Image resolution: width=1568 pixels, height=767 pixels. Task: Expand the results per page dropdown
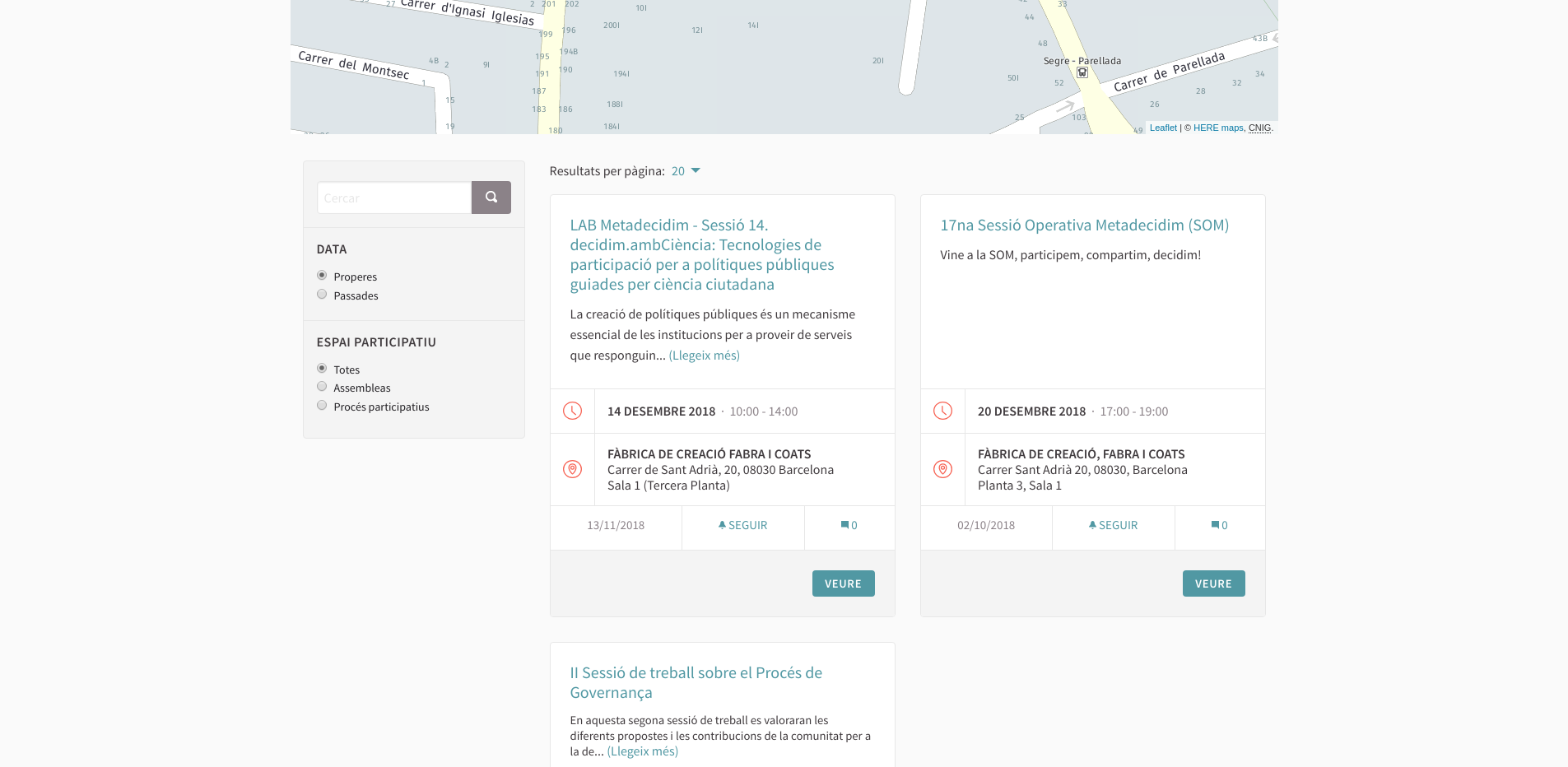(x=686, y=171)
